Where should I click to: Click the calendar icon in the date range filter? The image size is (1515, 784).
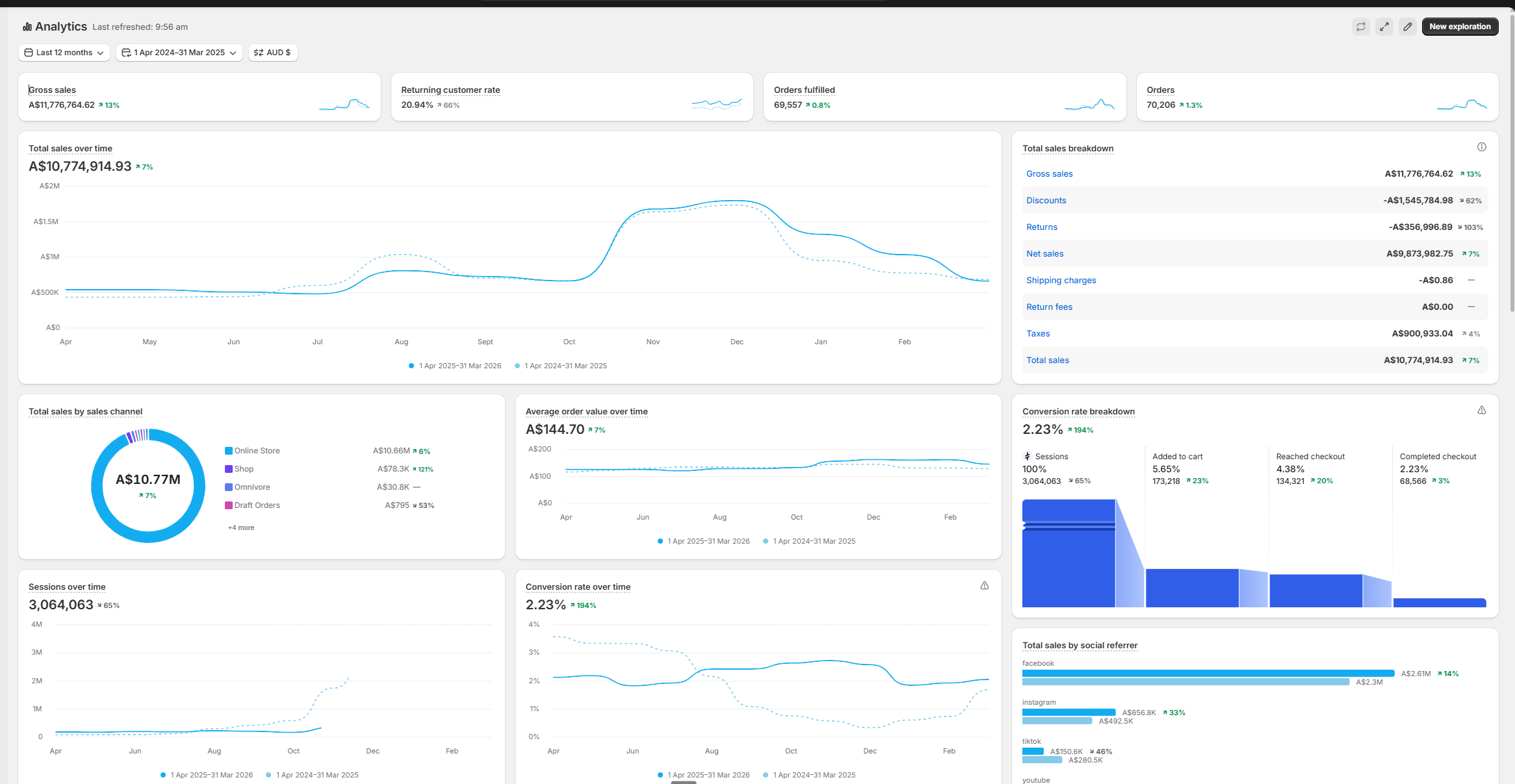(125, 53)
